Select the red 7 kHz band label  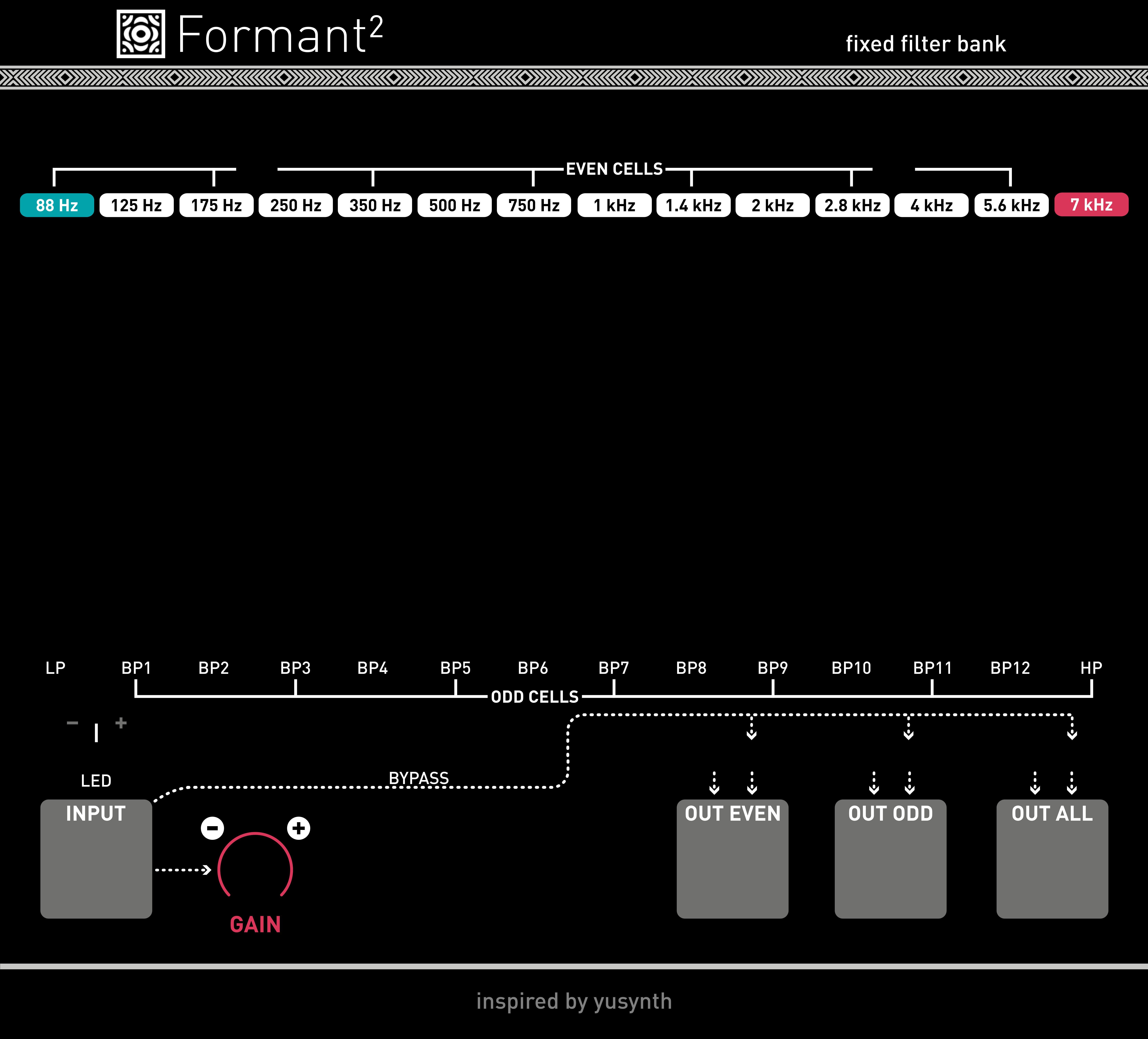(x=1092, y=204)
